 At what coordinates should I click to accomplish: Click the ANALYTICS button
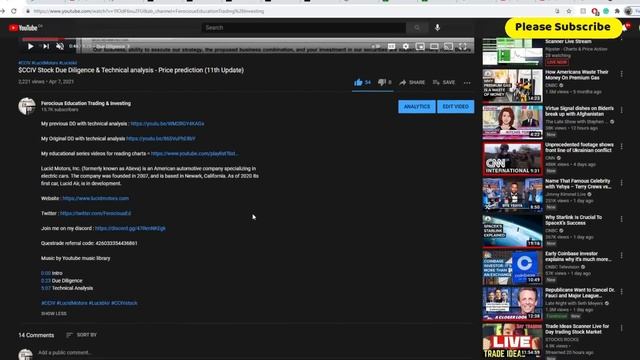click(x=417, y=107)
